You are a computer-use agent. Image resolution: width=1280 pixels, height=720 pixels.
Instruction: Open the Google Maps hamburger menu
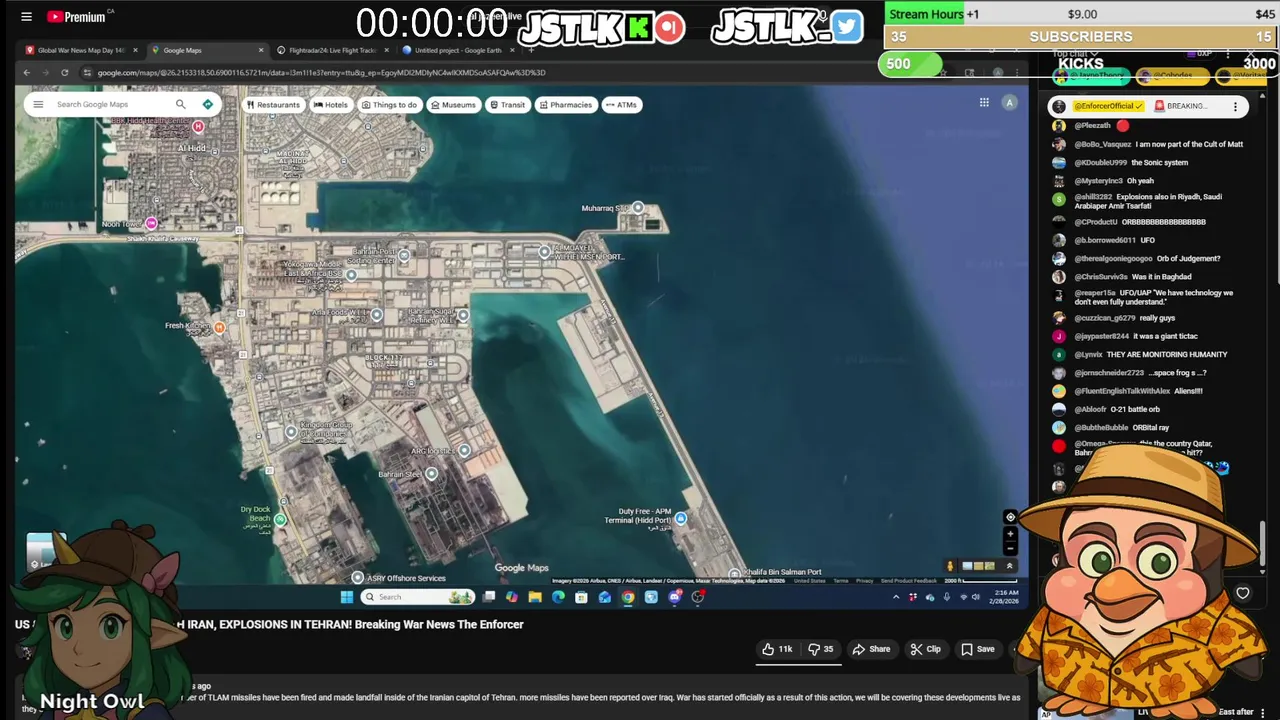click(x=38, y=104)
